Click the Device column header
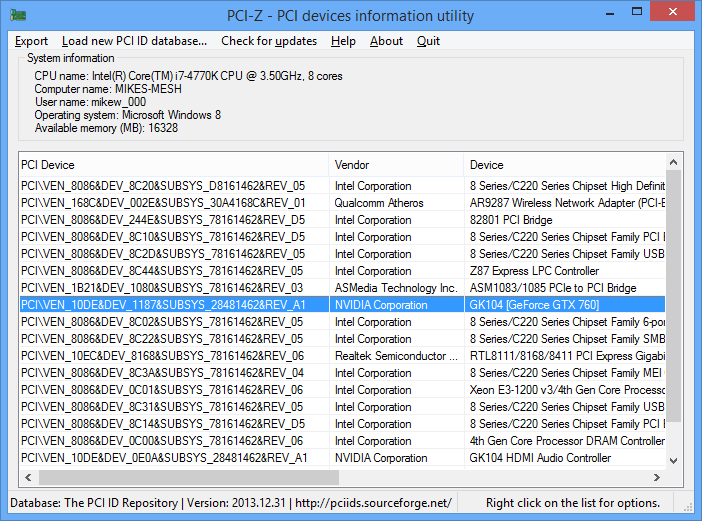Viewport: 702px width, 521px height. coord(565,165)
